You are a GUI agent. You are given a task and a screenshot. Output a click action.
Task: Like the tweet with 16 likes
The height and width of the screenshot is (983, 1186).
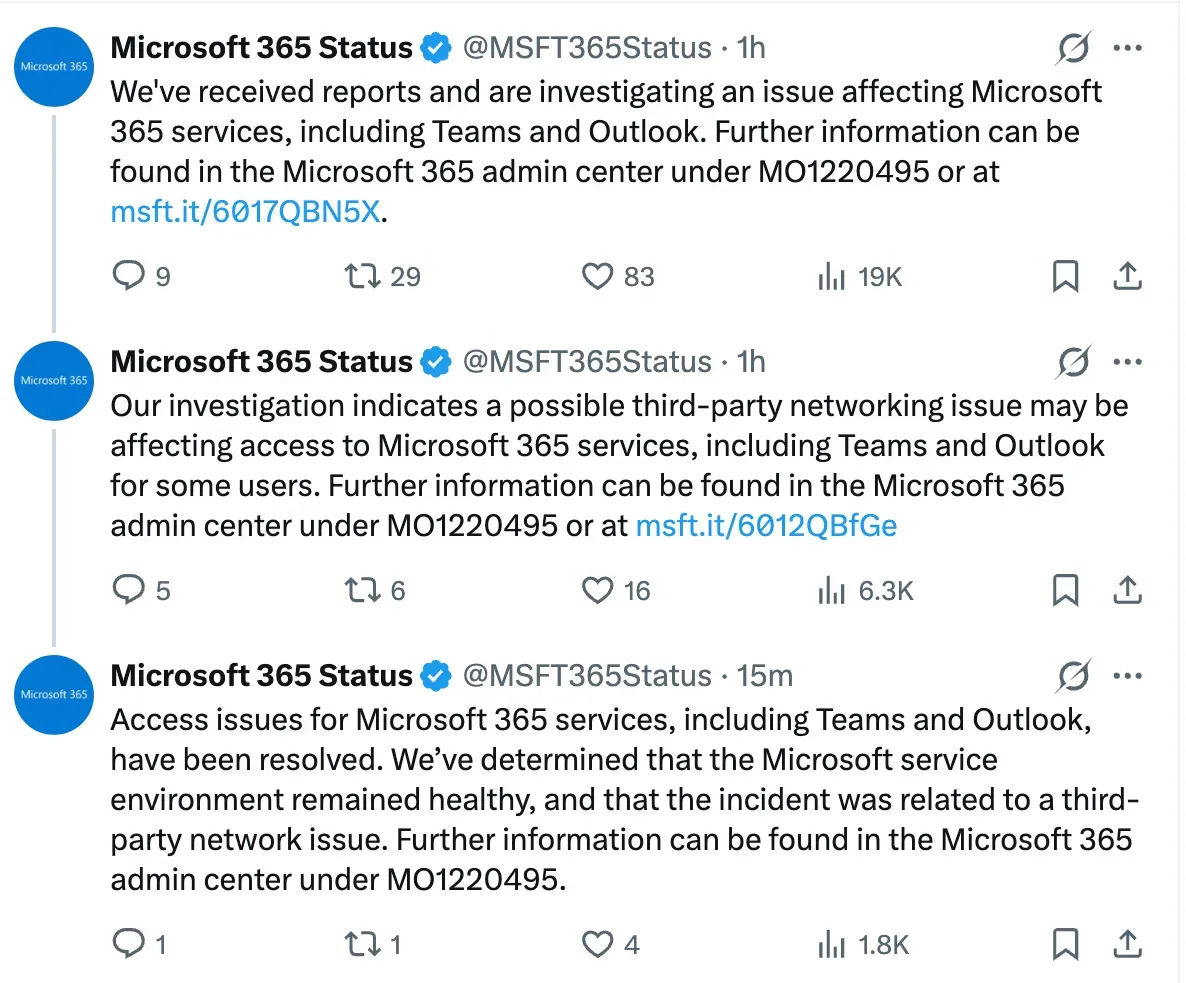point(597,590)
